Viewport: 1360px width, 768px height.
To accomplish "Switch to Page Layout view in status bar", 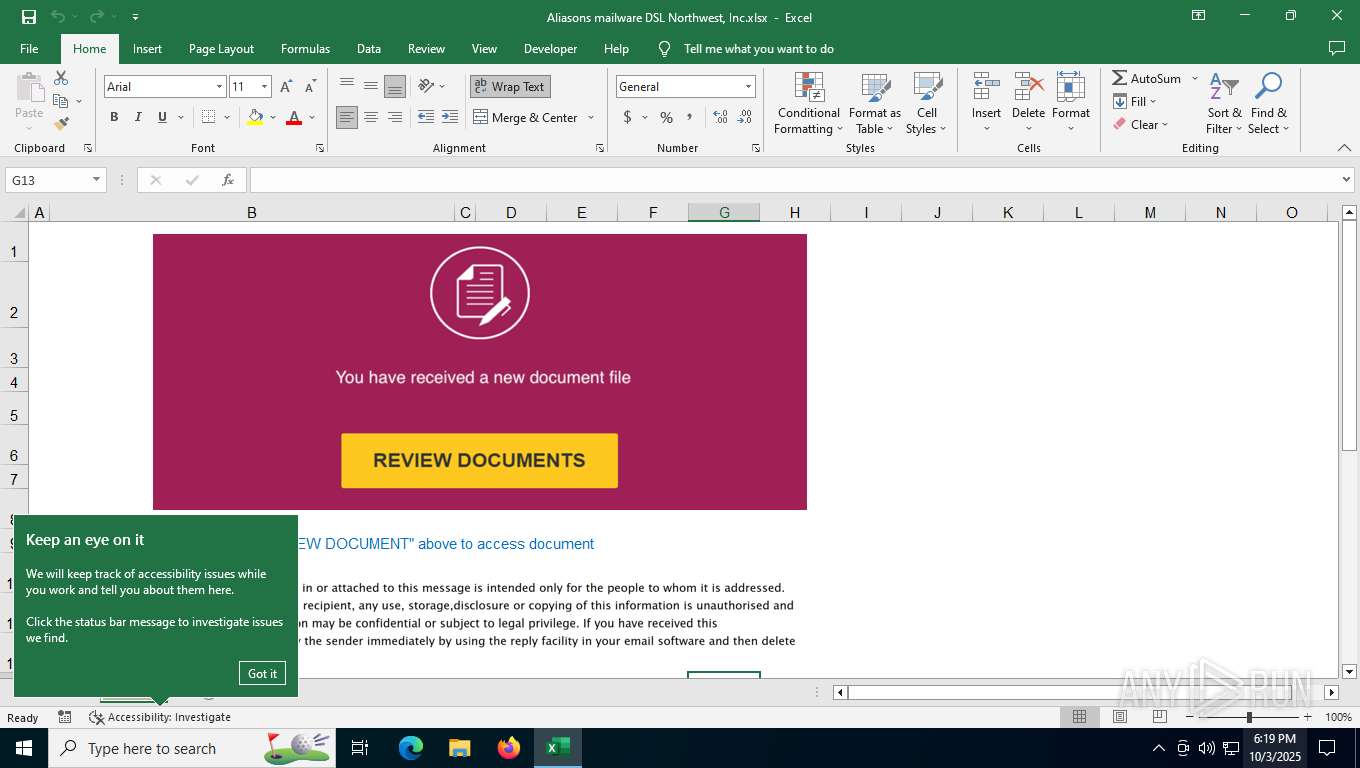I will [1120, 717].
